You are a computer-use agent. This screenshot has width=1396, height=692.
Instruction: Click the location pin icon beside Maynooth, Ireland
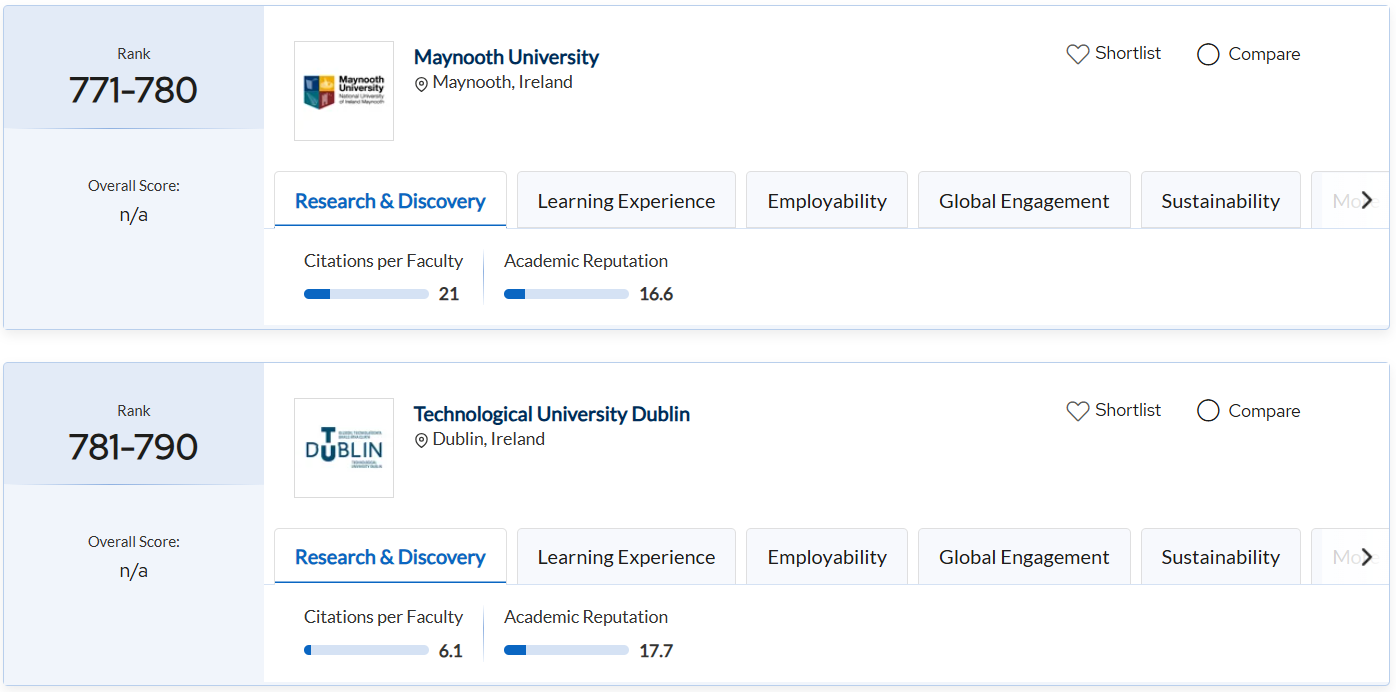tap(421, 84)
